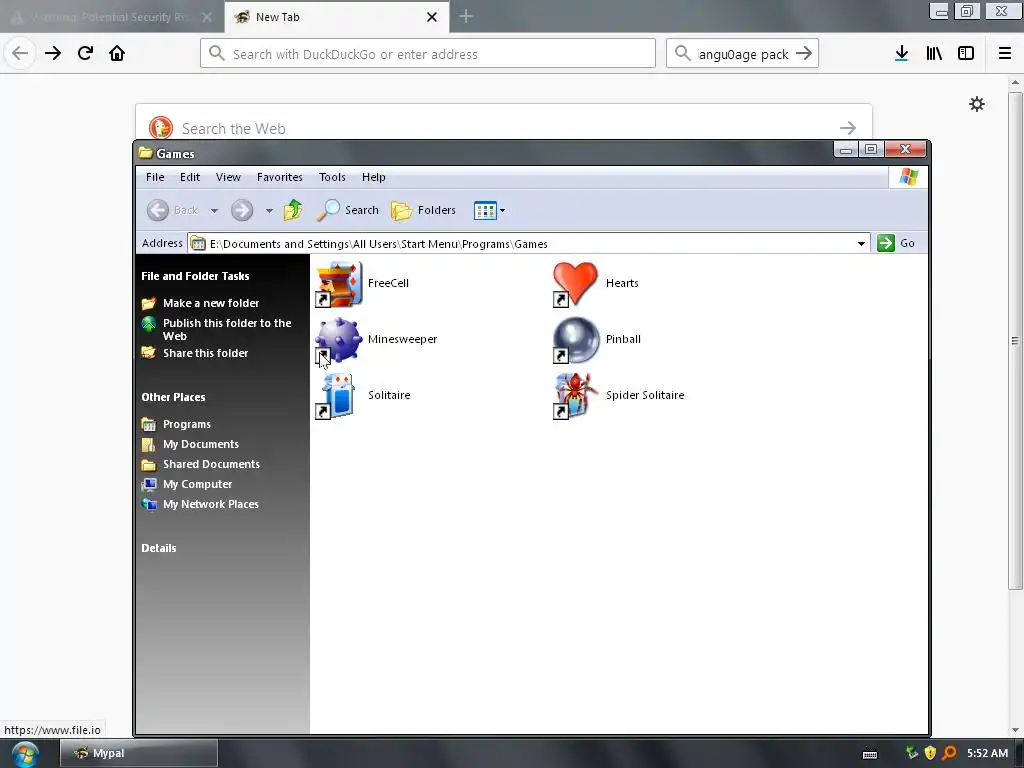Click Make a new folder link

tap(211, 303)
